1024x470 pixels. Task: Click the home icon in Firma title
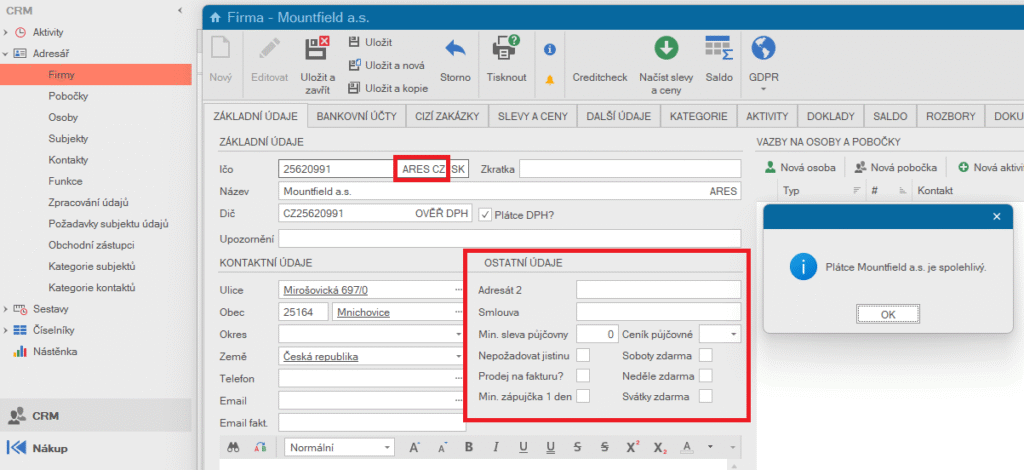[x=216, y=17]
